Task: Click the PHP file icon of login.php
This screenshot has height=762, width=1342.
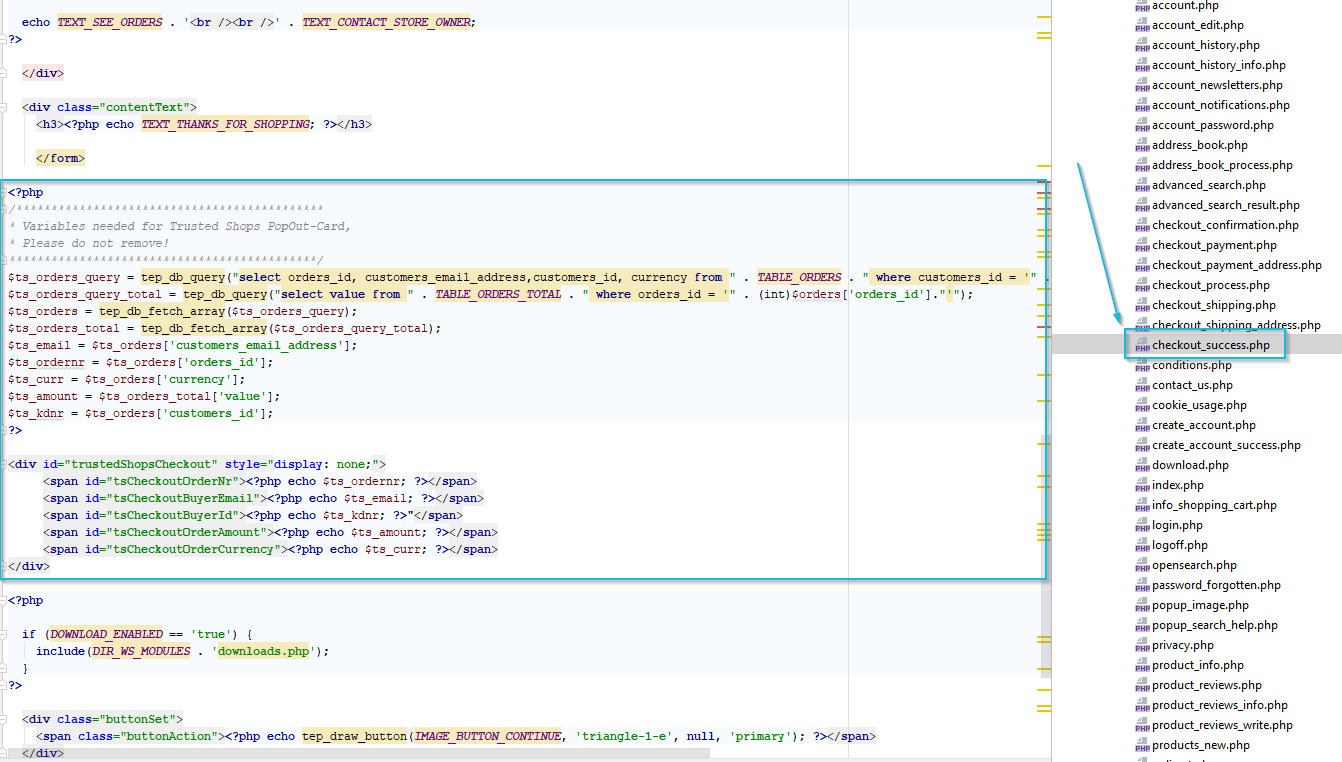Action: [1142, 526]
